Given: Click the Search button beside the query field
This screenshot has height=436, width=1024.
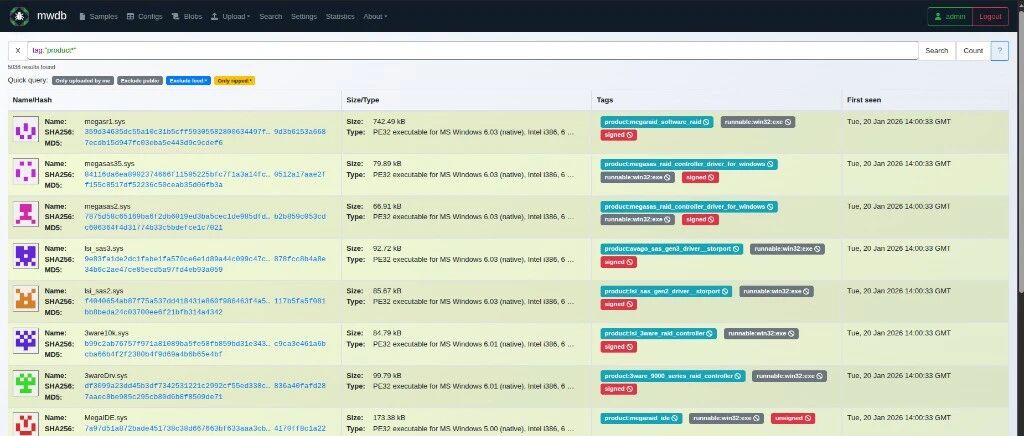Looking at the screenshot, I should [936, 50].
